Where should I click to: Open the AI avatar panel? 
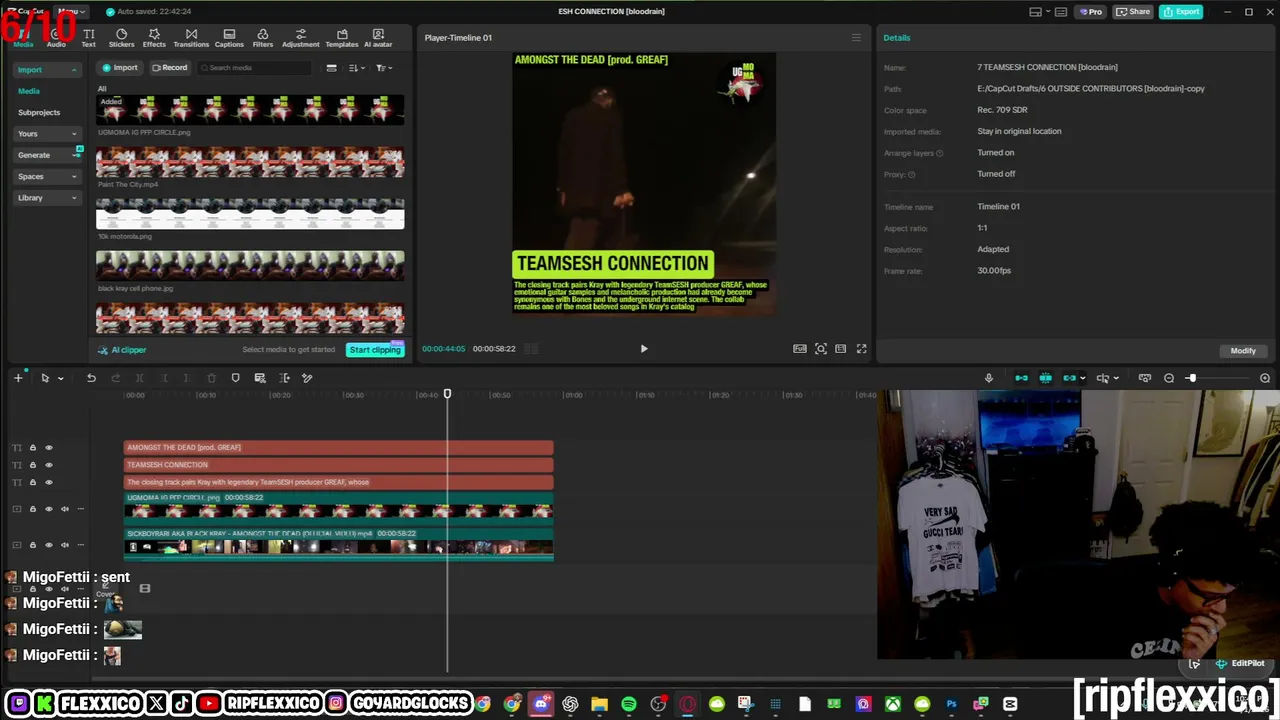pyautogui.click(x=378, y=38)
